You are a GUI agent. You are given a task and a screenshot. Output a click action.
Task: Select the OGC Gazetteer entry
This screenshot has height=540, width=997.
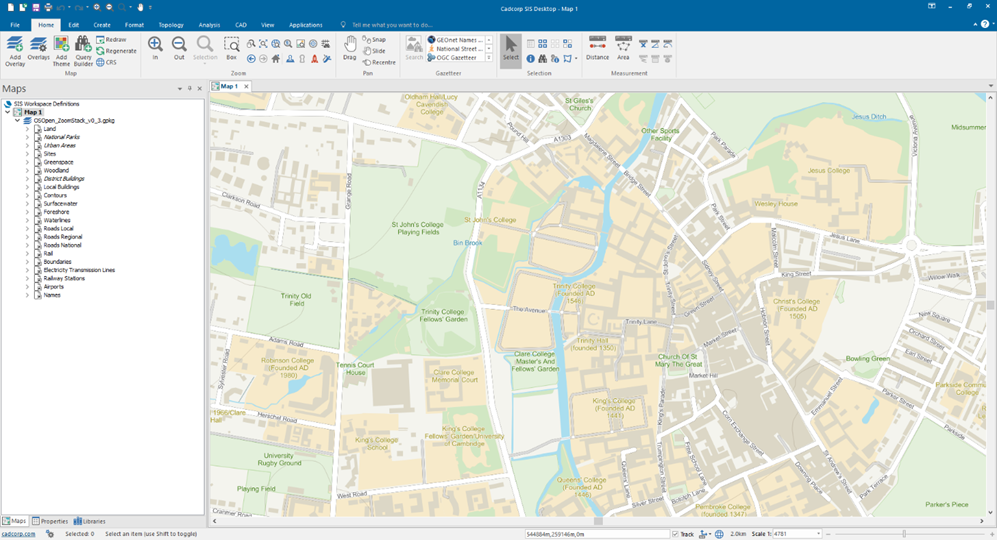[x=456, y=57]
